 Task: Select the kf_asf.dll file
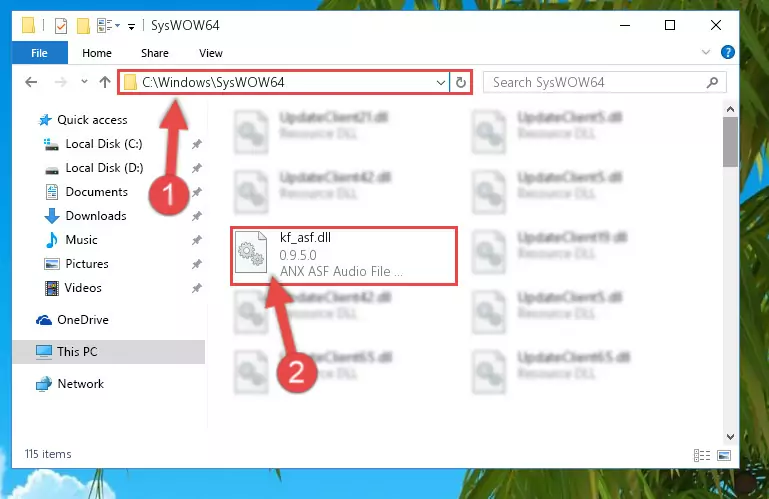[344, 255]
